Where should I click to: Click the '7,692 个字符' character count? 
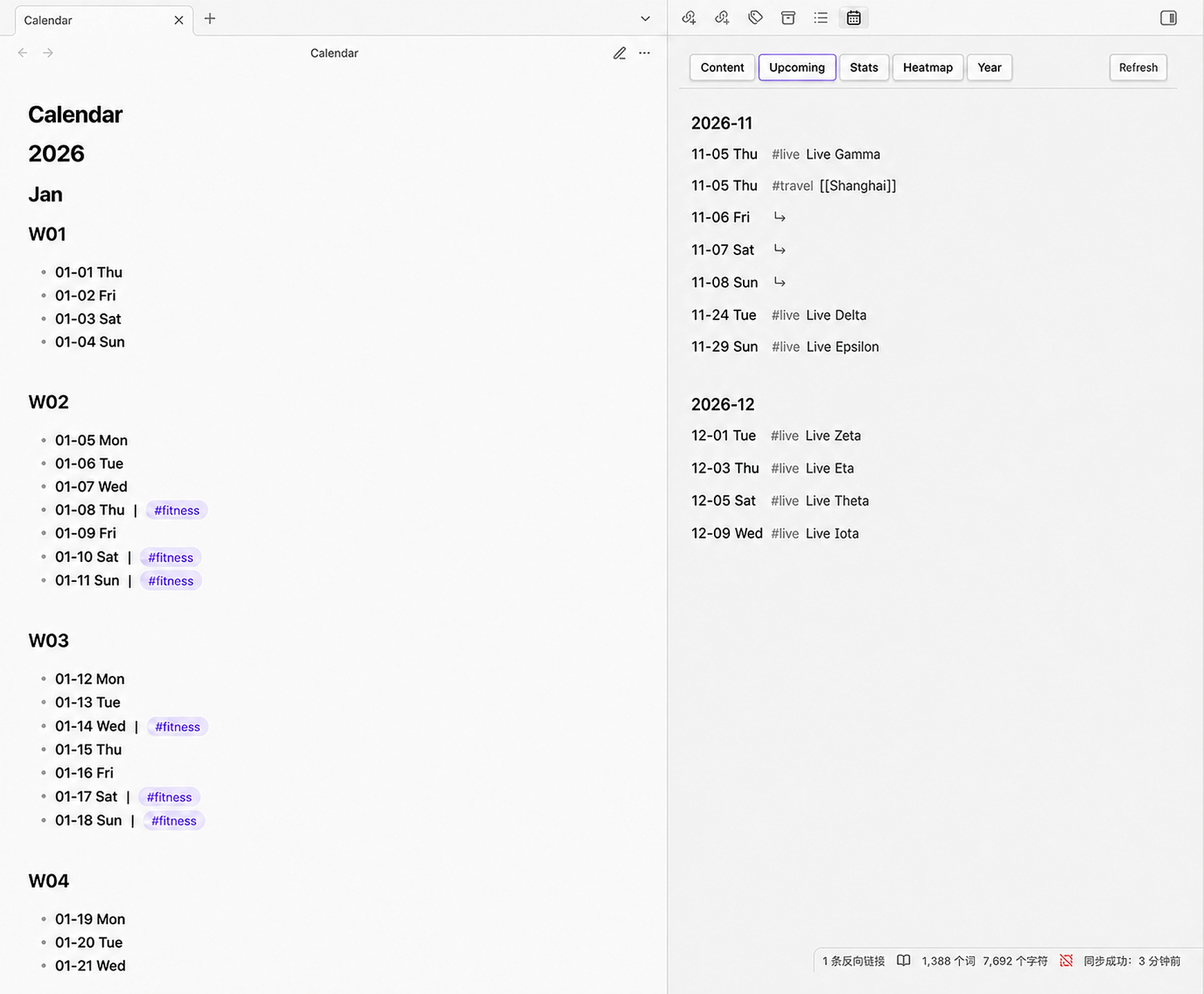[1015, 961]
